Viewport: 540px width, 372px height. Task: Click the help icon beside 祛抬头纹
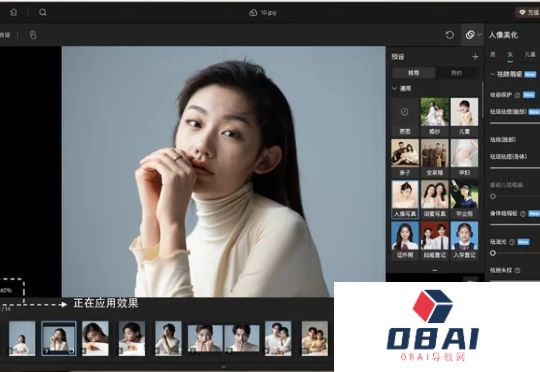tap(517, 270)
